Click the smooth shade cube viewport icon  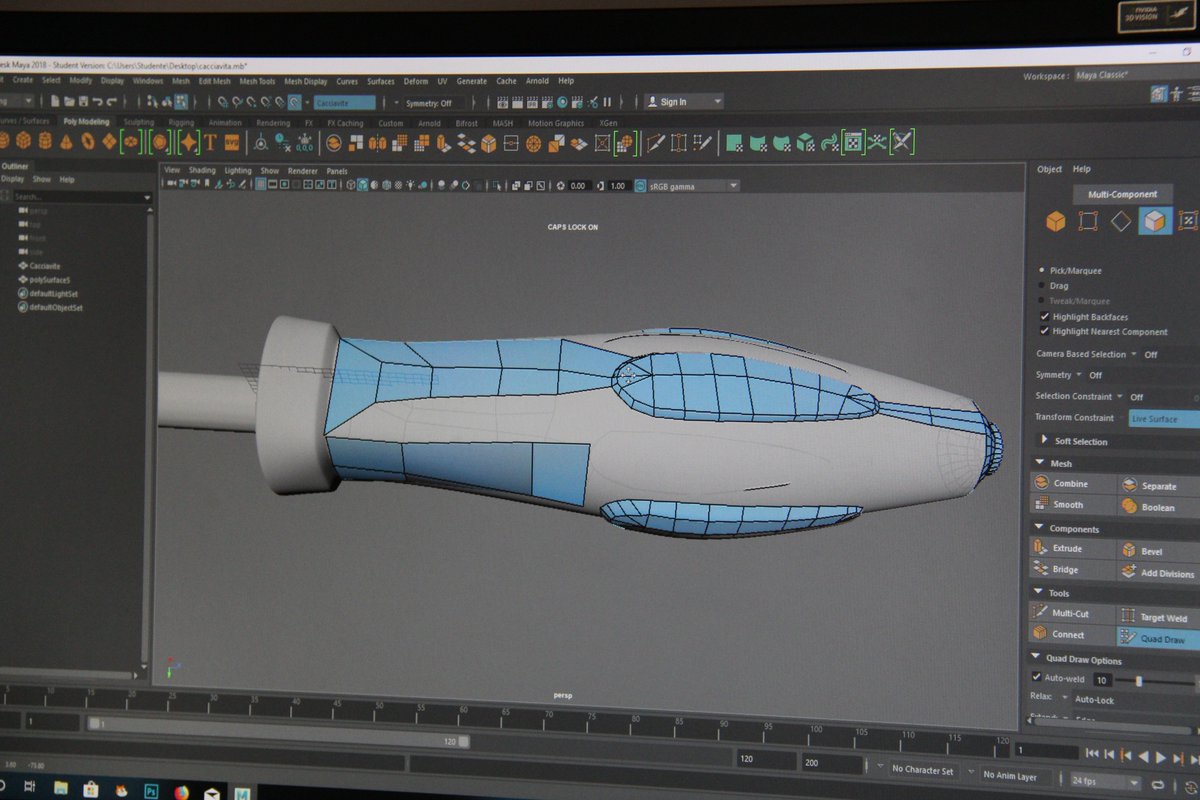point(362,185)
